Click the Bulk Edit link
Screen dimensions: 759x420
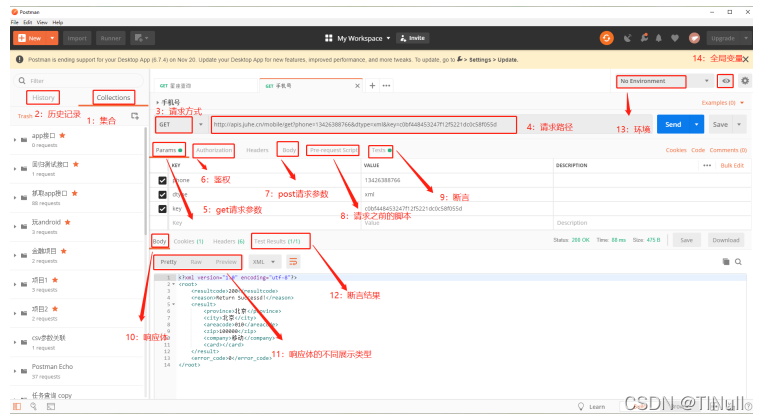click(x=732, y=165)
